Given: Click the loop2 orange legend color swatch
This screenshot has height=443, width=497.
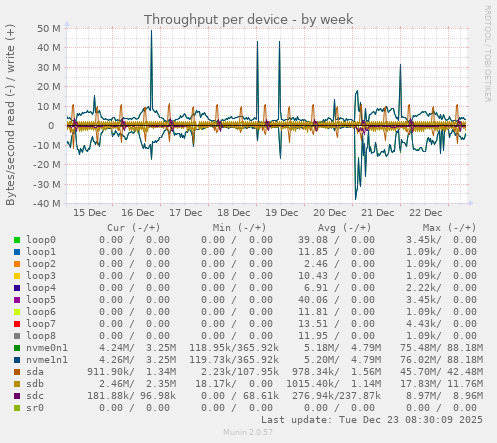Looking at the screenshot, I should (17, 264).
